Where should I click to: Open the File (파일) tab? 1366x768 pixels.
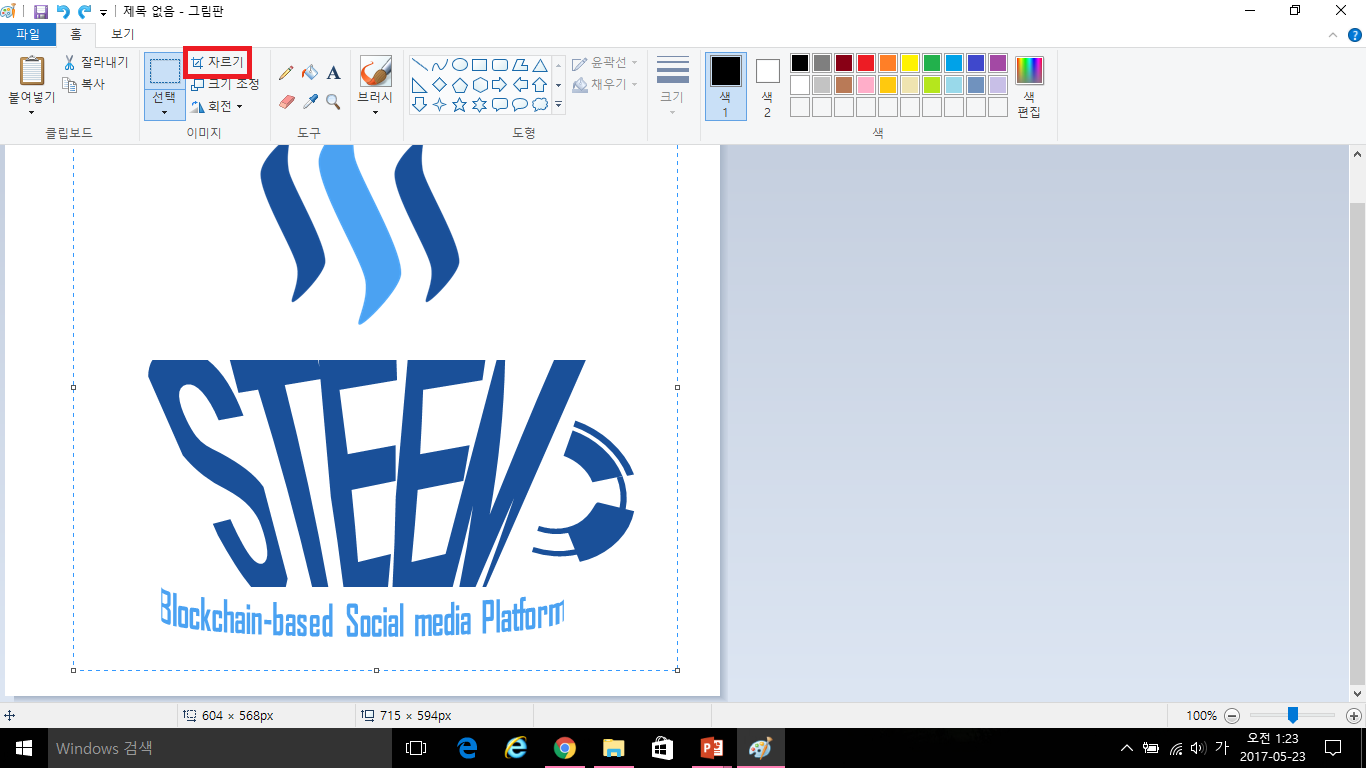[28, 34]
